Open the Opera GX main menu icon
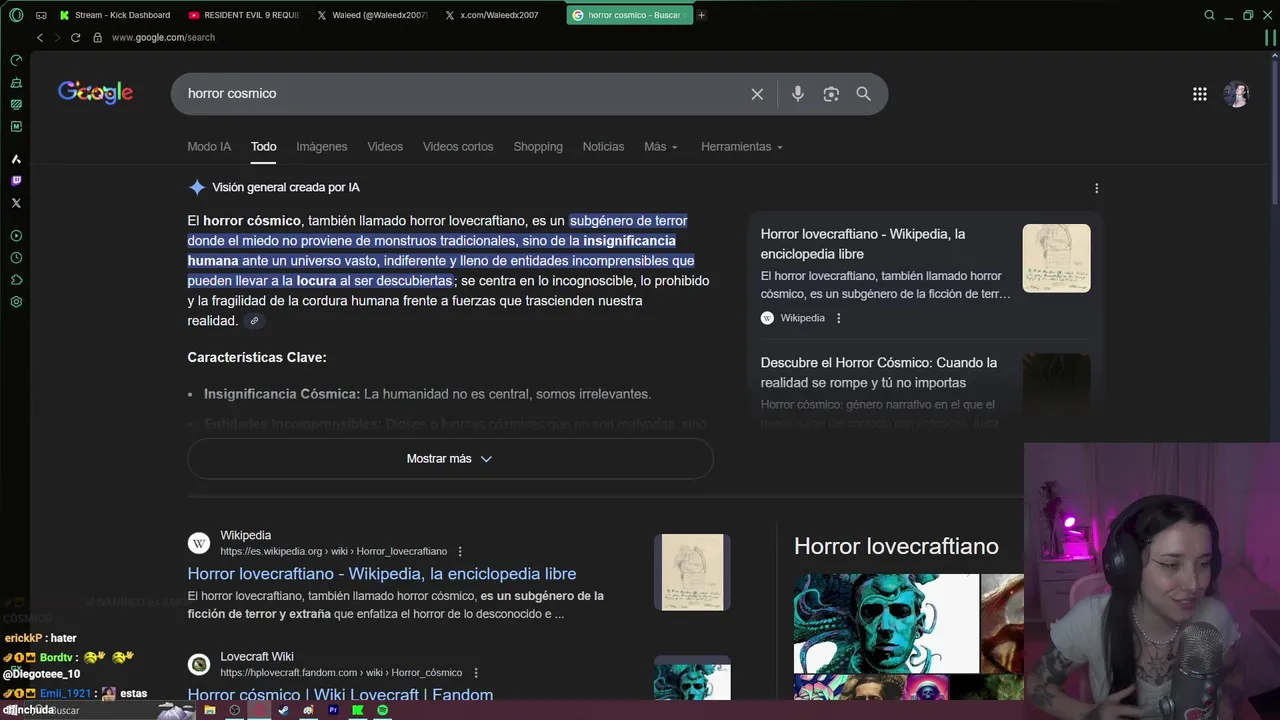 tap(16, 15)
